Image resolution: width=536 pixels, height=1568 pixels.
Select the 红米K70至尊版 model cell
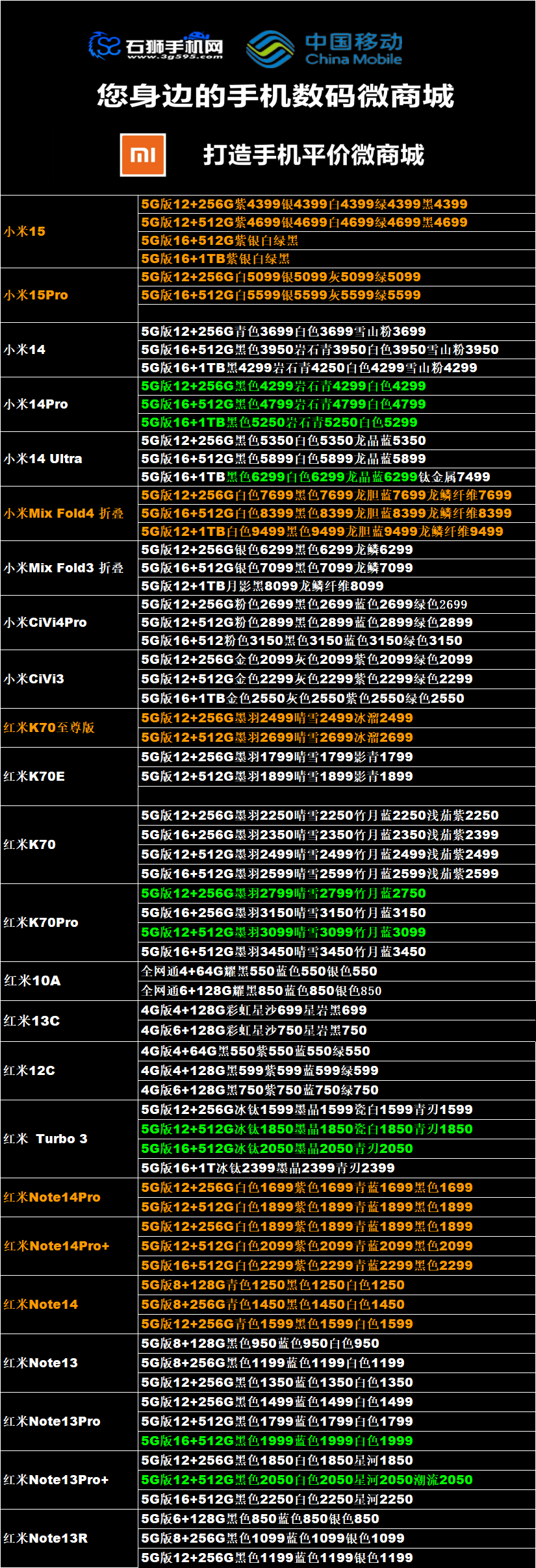(70, 727)
